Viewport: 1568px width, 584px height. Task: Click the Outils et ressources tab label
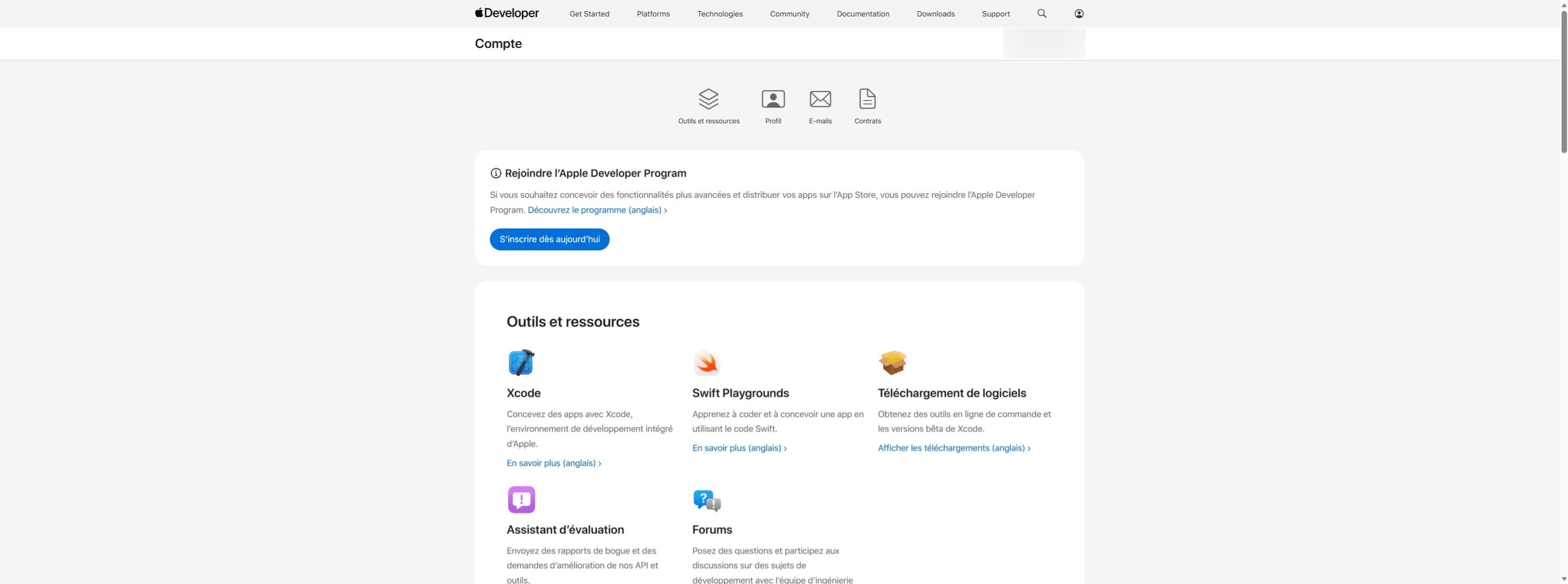708,121
